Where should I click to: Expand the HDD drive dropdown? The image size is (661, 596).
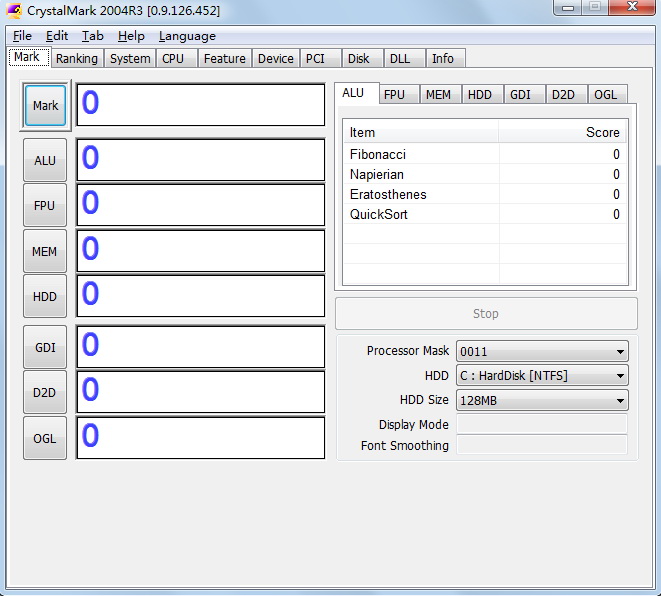pos(542,376)
